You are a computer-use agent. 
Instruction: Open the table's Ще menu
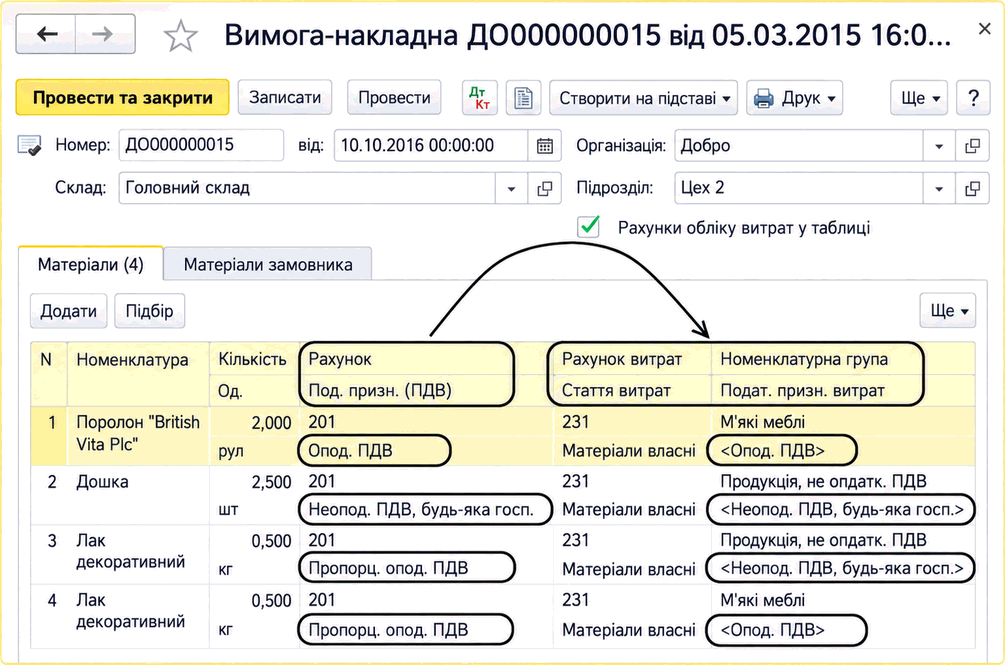947,311
